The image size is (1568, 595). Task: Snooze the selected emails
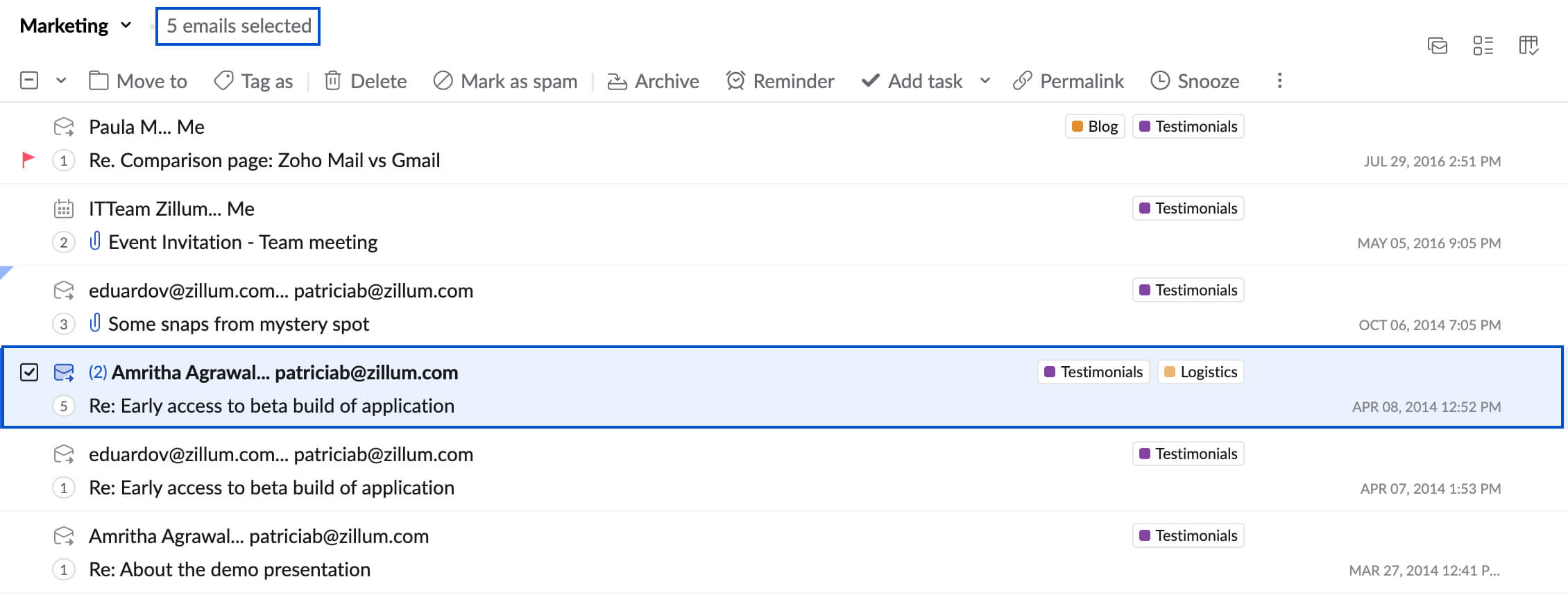pos(1195,81)
